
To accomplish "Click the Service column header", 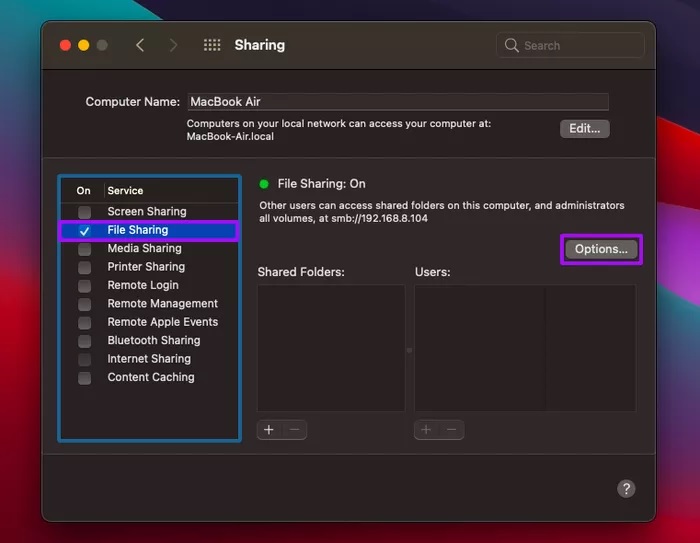I will (x=125, y=191).
